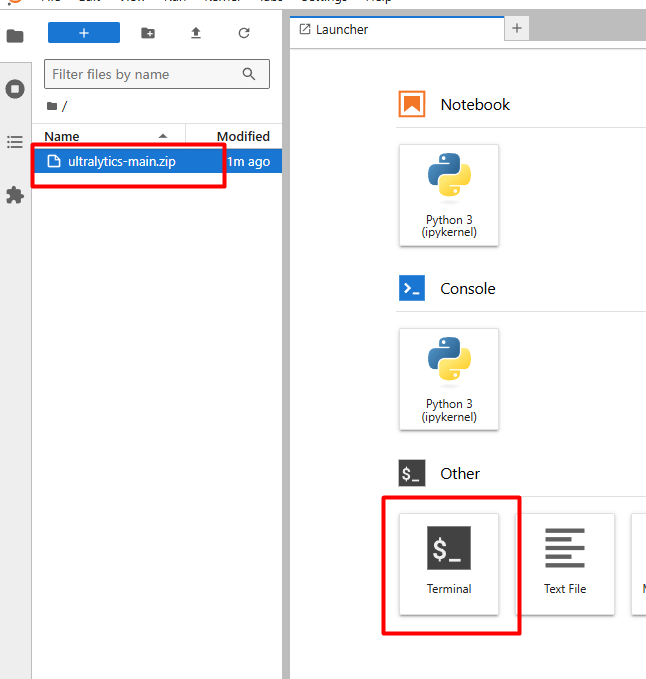Click the Notebook section orange icon
This screenshot has height=679, width=646.
(412, 104)
